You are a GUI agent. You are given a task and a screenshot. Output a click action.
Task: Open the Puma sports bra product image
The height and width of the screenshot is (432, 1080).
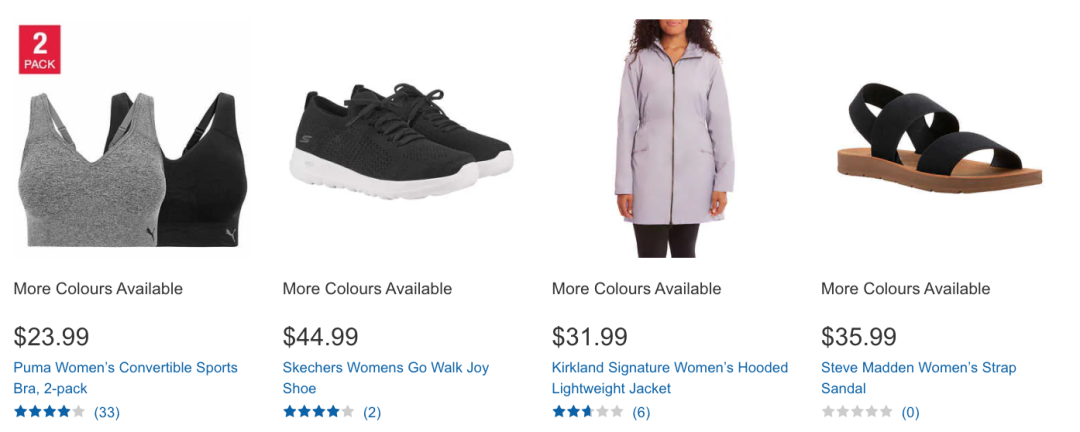coord(130,165)
